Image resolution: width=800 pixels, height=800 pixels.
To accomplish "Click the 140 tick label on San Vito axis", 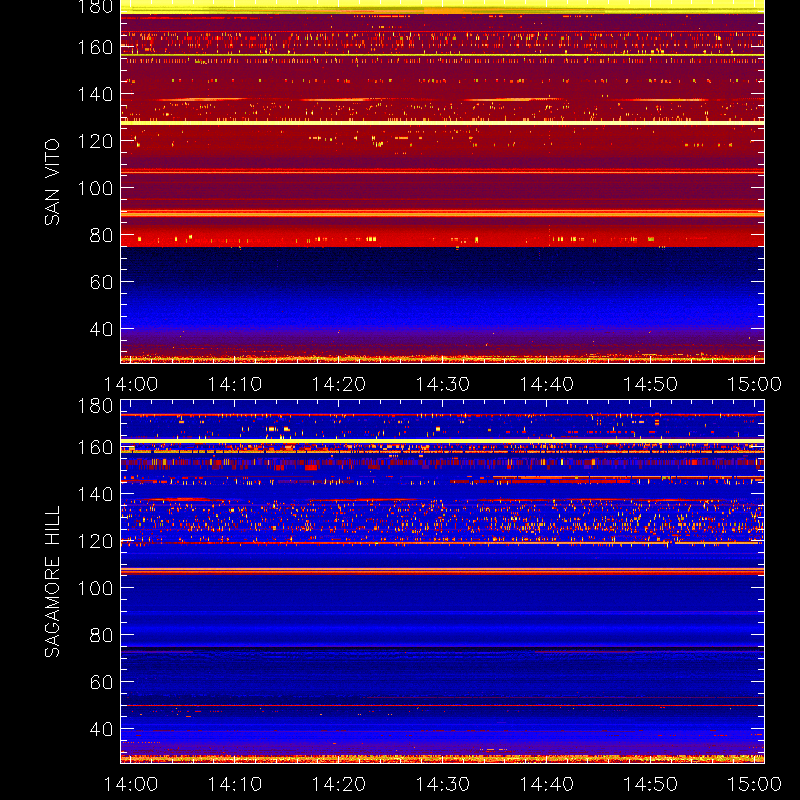I will (95, 94).
